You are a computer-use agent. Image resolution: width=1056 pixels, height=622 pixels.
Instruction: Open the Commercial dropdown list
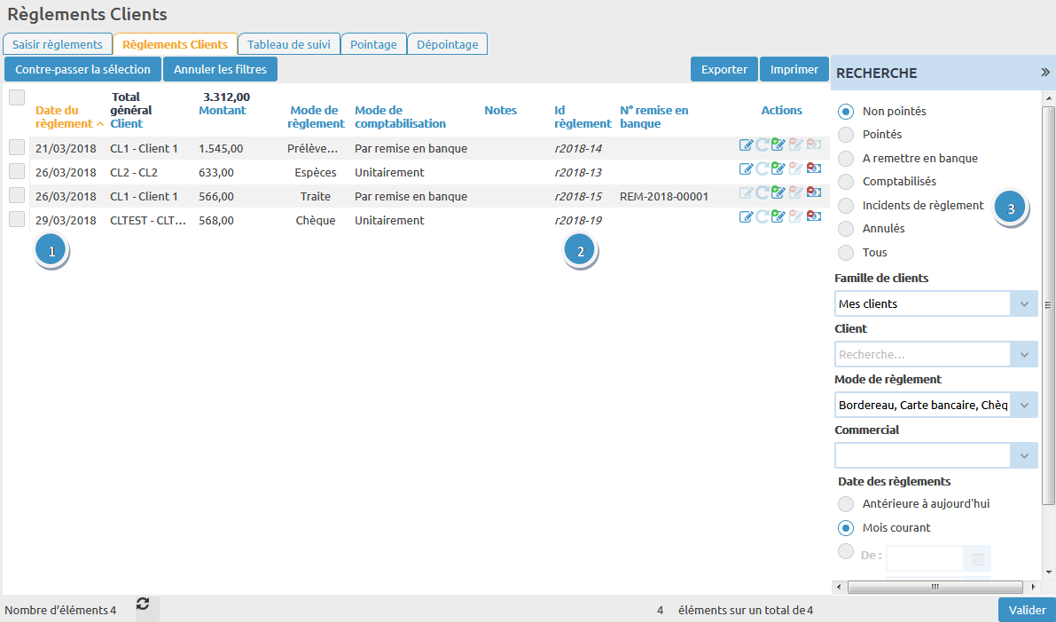(1023, 455)
